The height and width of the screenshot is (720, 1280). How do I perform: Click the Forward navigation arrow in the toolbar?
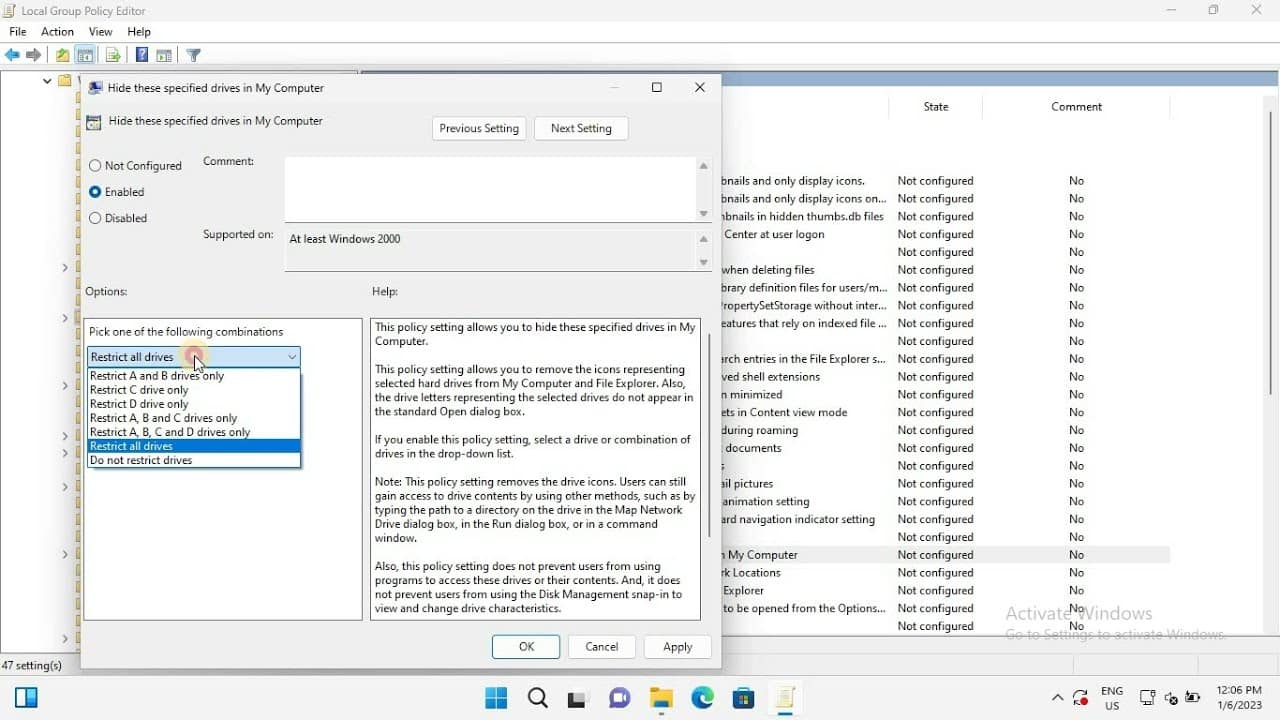click(34, 55)
